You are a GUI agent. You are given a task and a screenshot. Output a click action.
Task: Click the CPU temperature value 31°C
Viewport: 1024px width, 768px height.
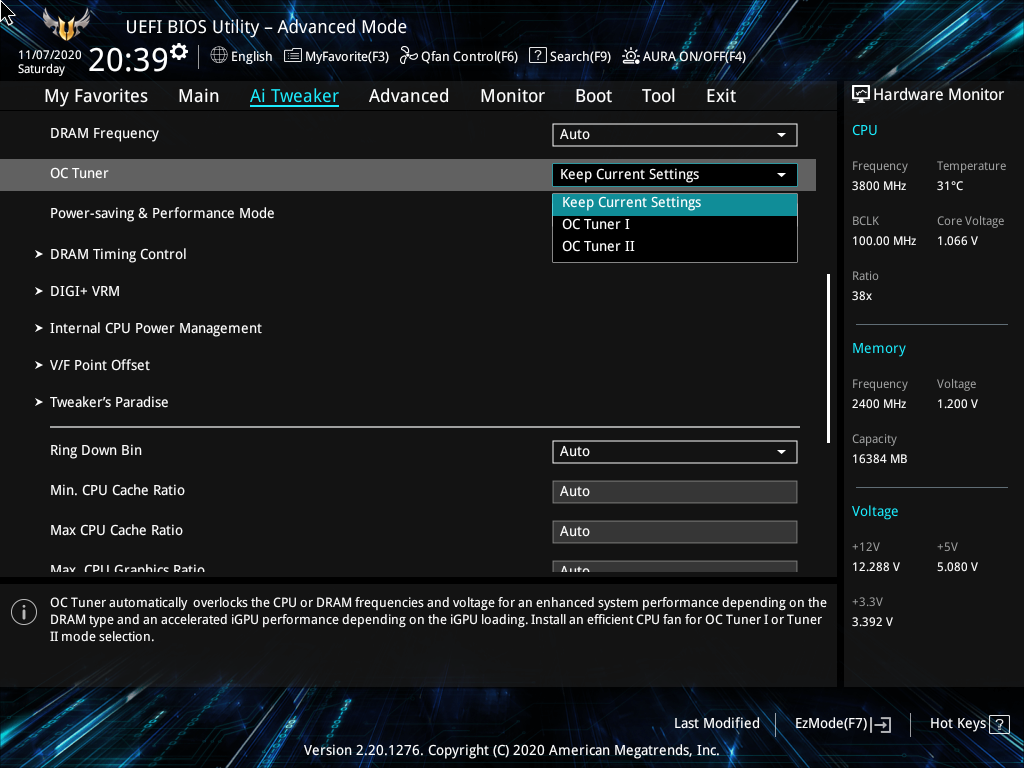coord(950,186)
